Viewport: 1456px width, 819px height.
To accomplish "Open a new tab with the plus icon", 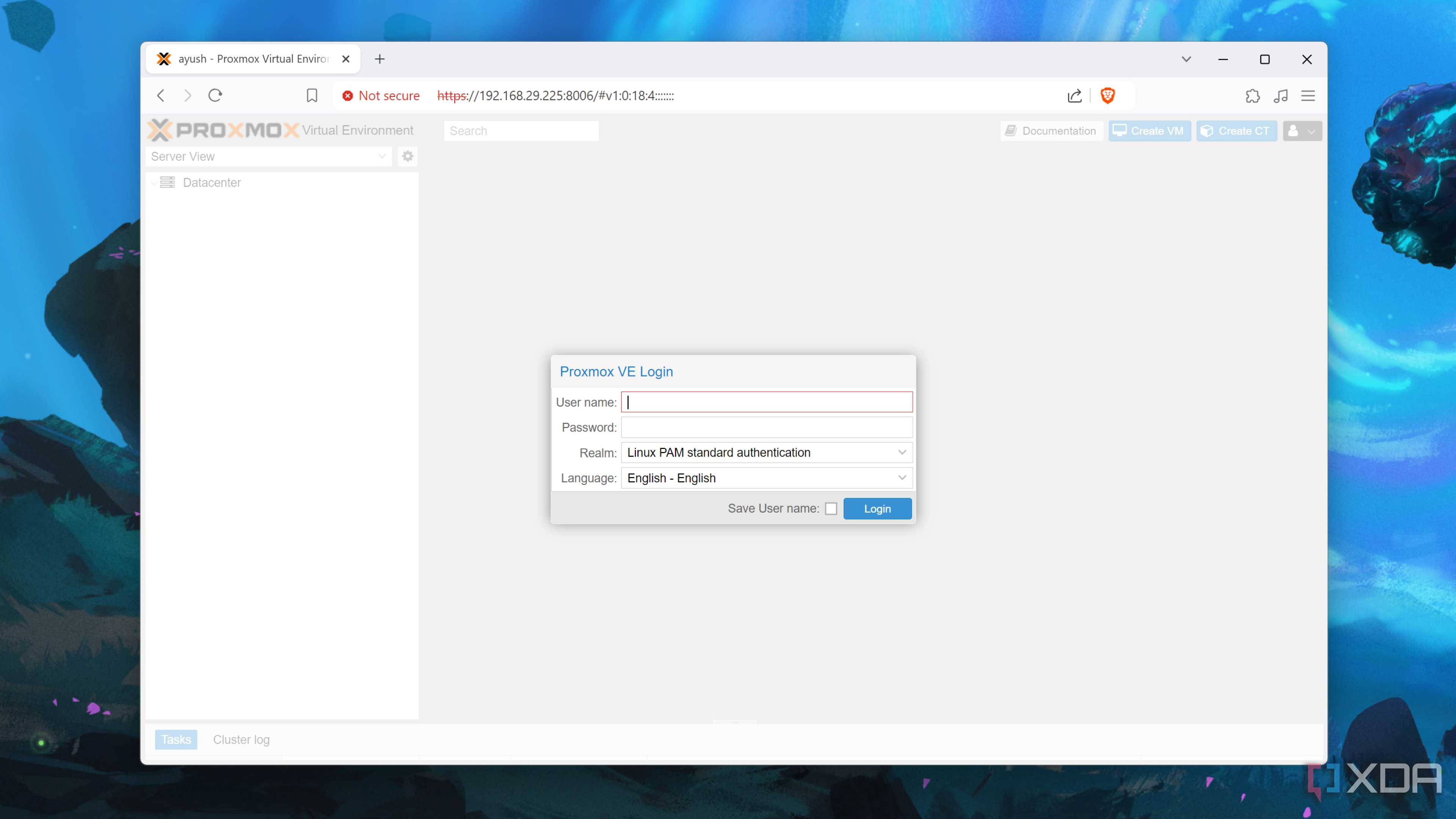I will point(380,59).
